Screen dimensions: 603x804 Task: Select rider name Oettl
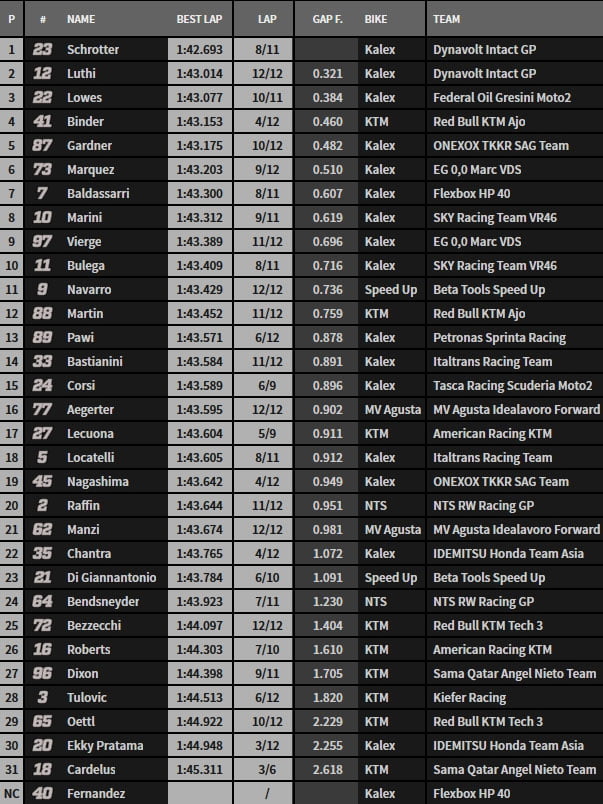pos(81,721)
